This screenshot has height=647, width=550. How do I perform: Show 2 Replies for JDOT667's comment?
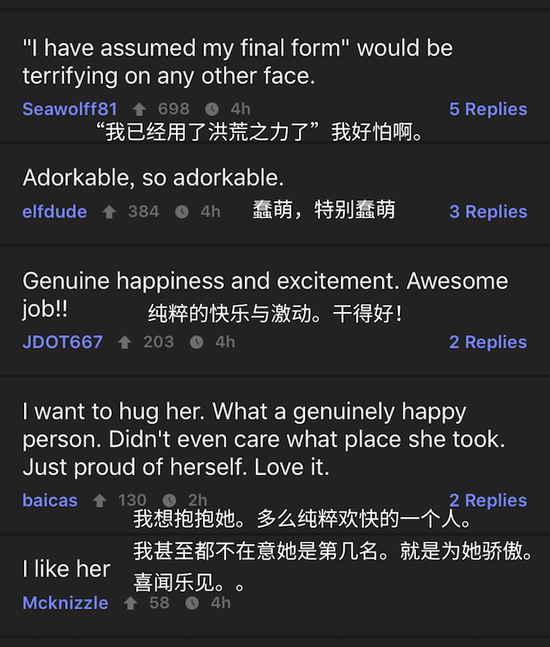[x=488, y=342]
